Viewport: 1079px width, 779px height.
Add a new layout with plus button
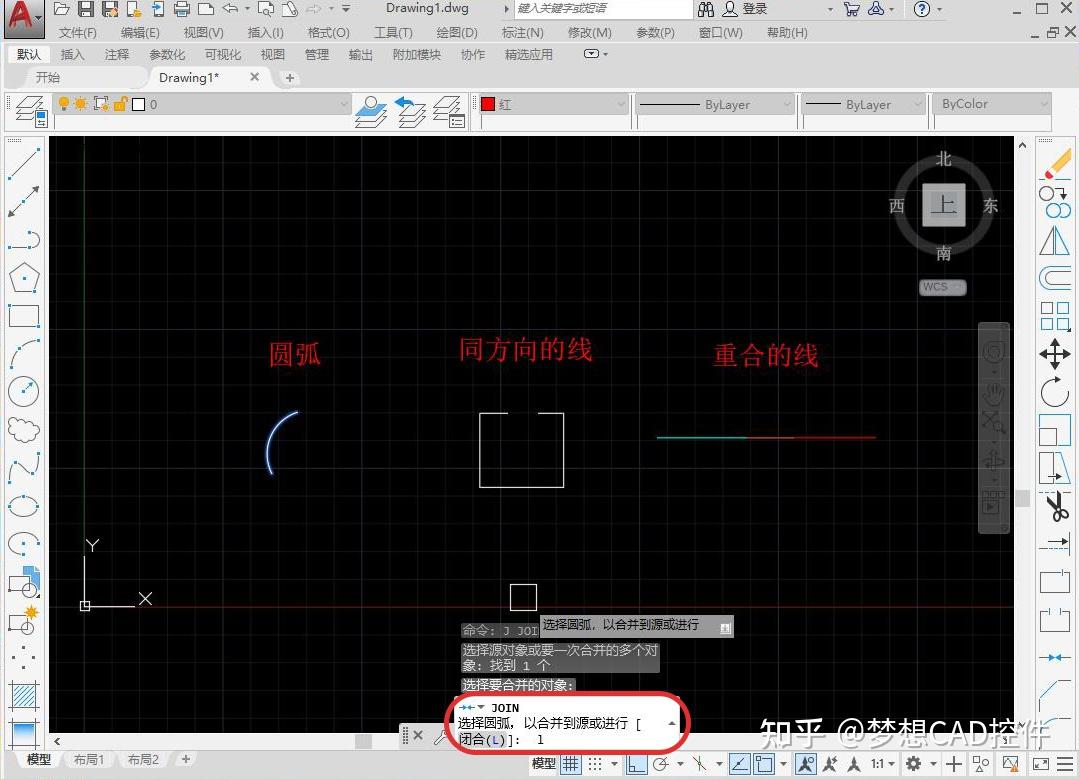(186, 759)
